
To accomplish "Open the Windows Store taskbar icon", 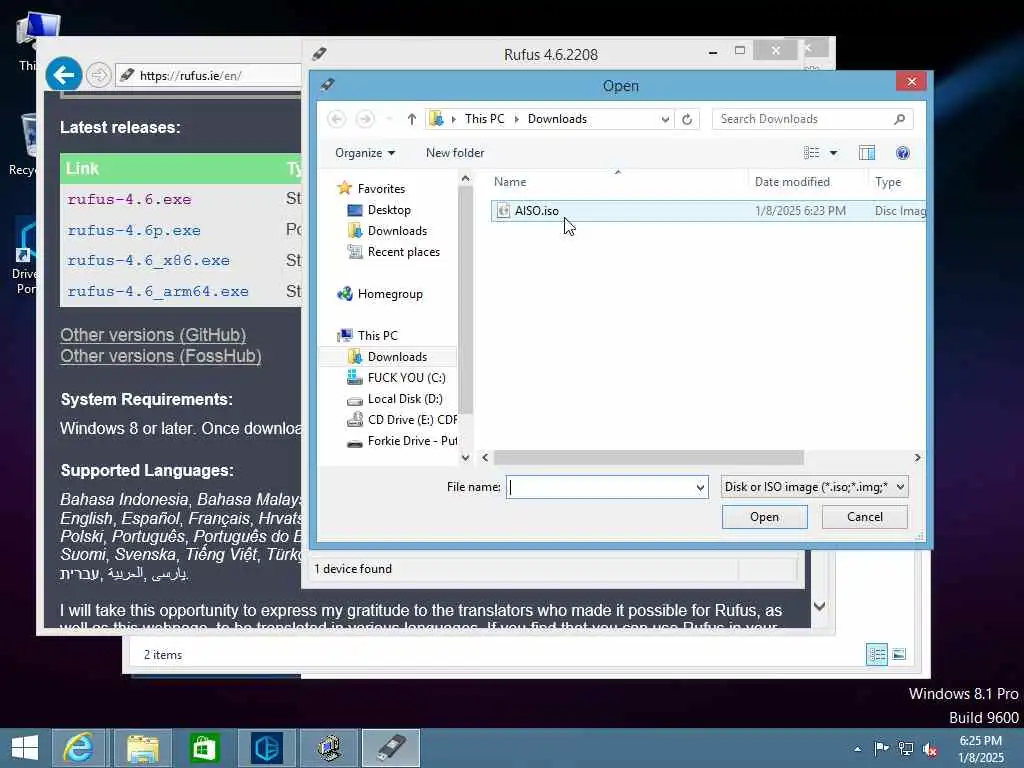I will tap(204, 748).
